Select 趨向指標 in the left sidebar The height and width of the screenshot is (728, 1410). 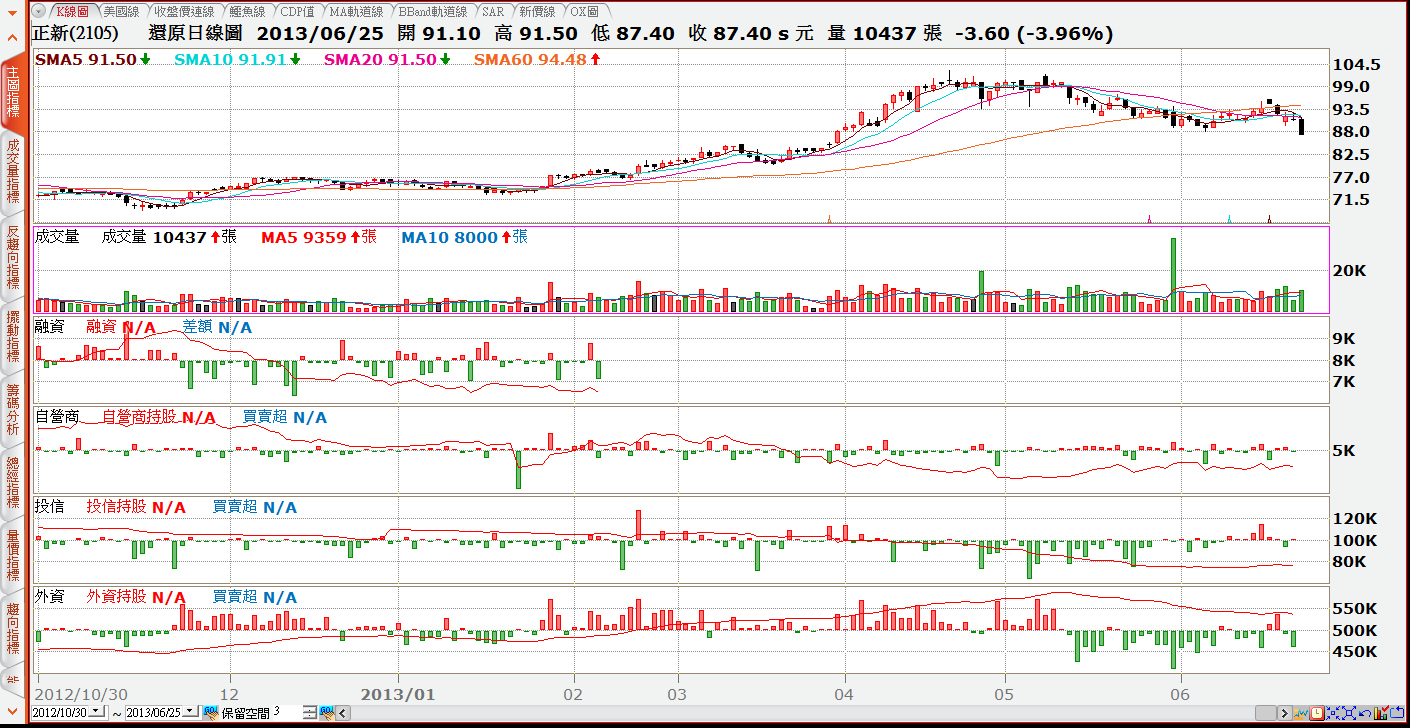[12, 630]
